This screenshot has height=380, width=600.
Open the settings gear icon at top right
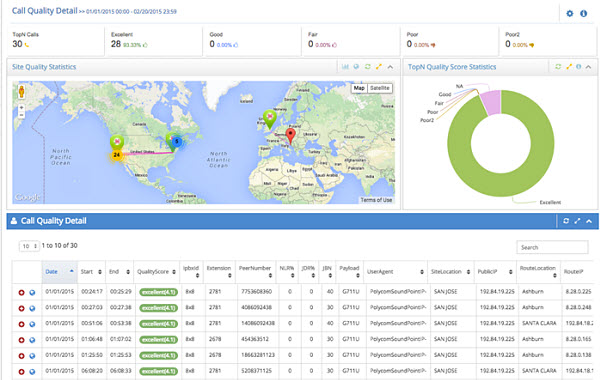569,13
